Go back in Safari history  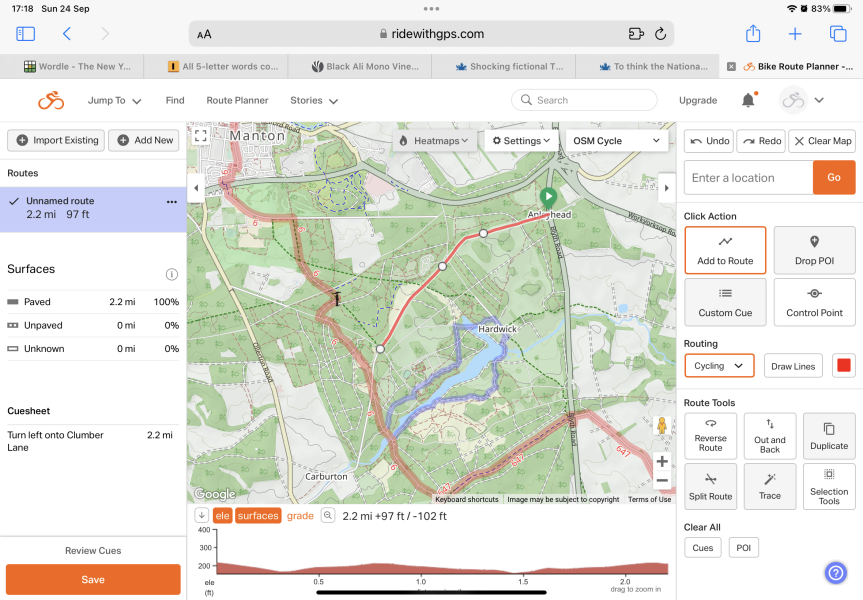[67, 34]
